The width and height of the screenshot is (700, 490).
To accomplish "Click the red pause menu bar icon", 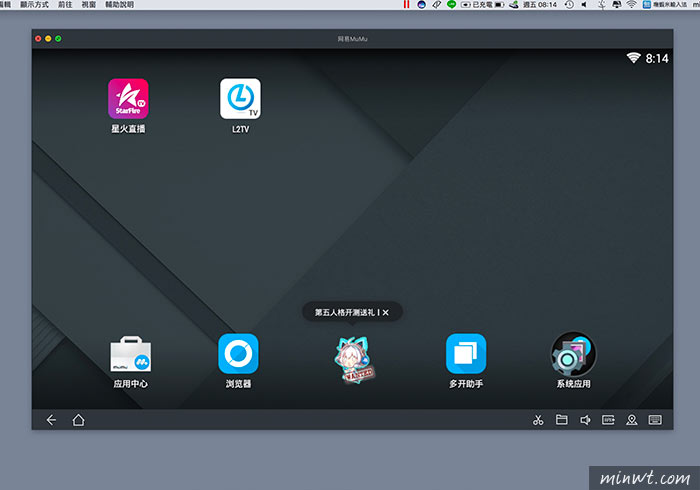I will coord(406,4).
